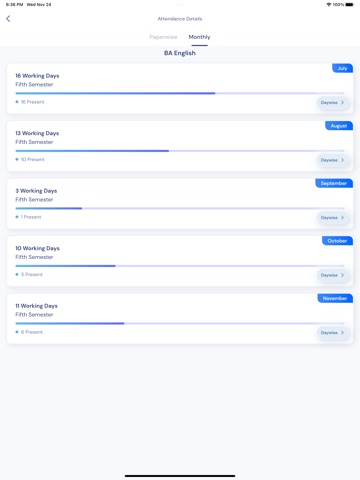Open Daywise details for October
Screen dimensions: 360x480
(x=332, y=275)
